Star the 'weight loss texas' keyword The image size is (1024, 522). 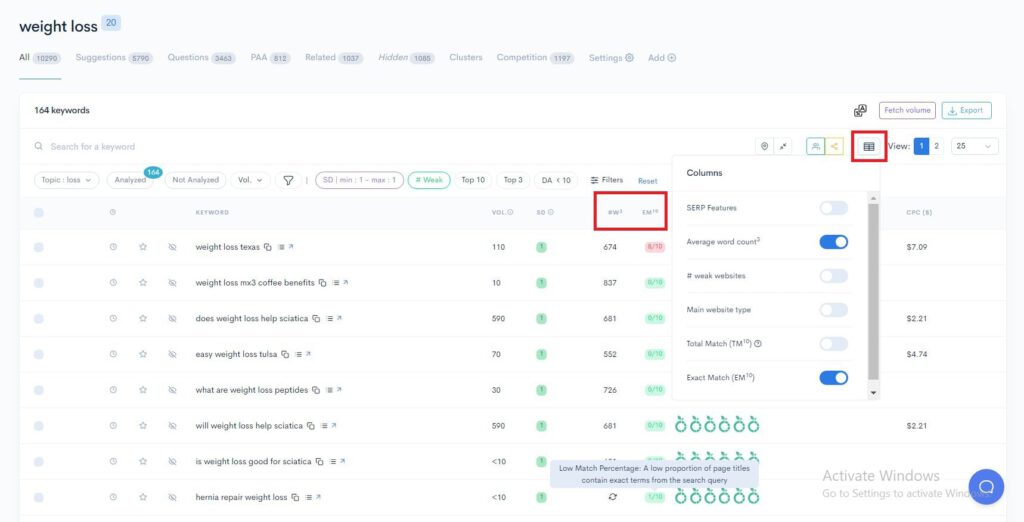[x=143, y=247]
